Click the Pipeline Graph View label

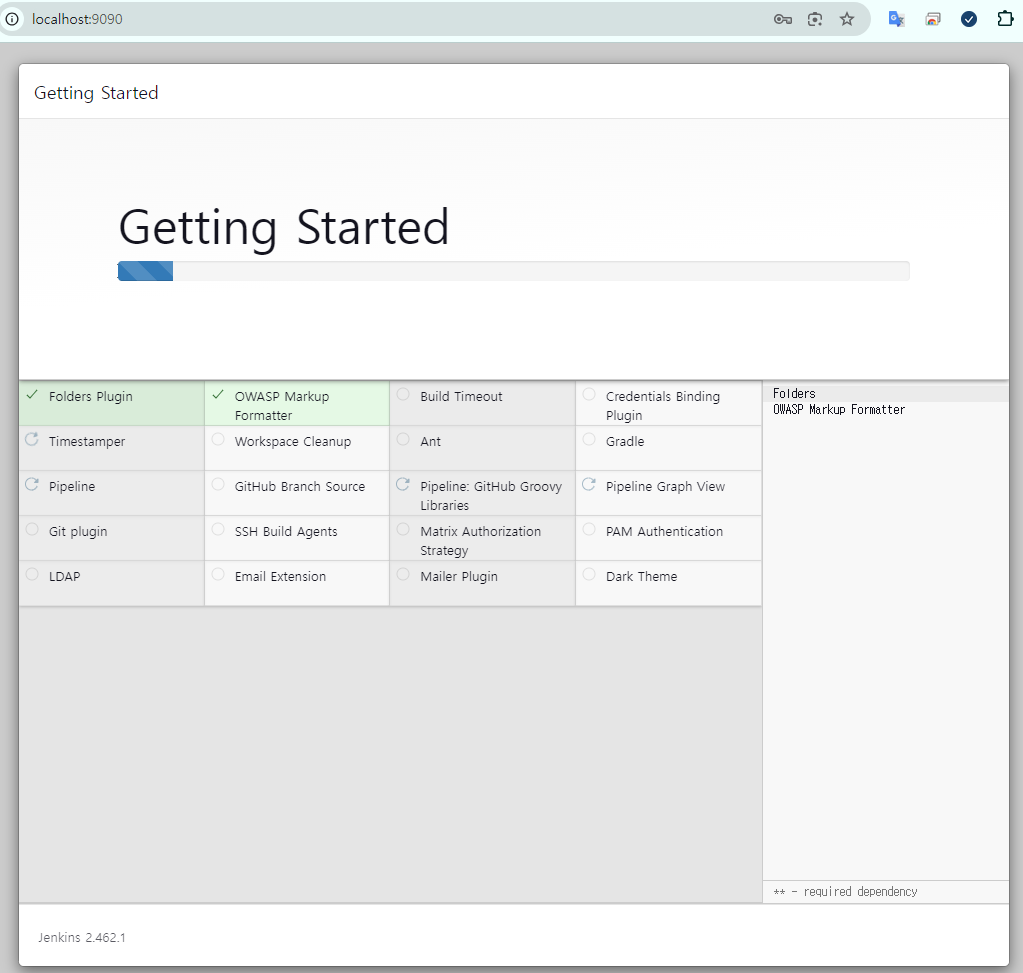(665, 487)
